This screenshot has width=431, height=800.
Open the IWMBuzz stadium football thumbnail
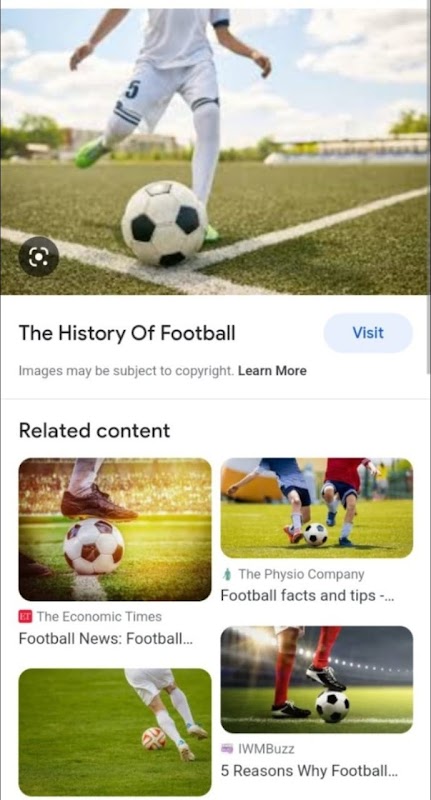click(x=317, y=680)
